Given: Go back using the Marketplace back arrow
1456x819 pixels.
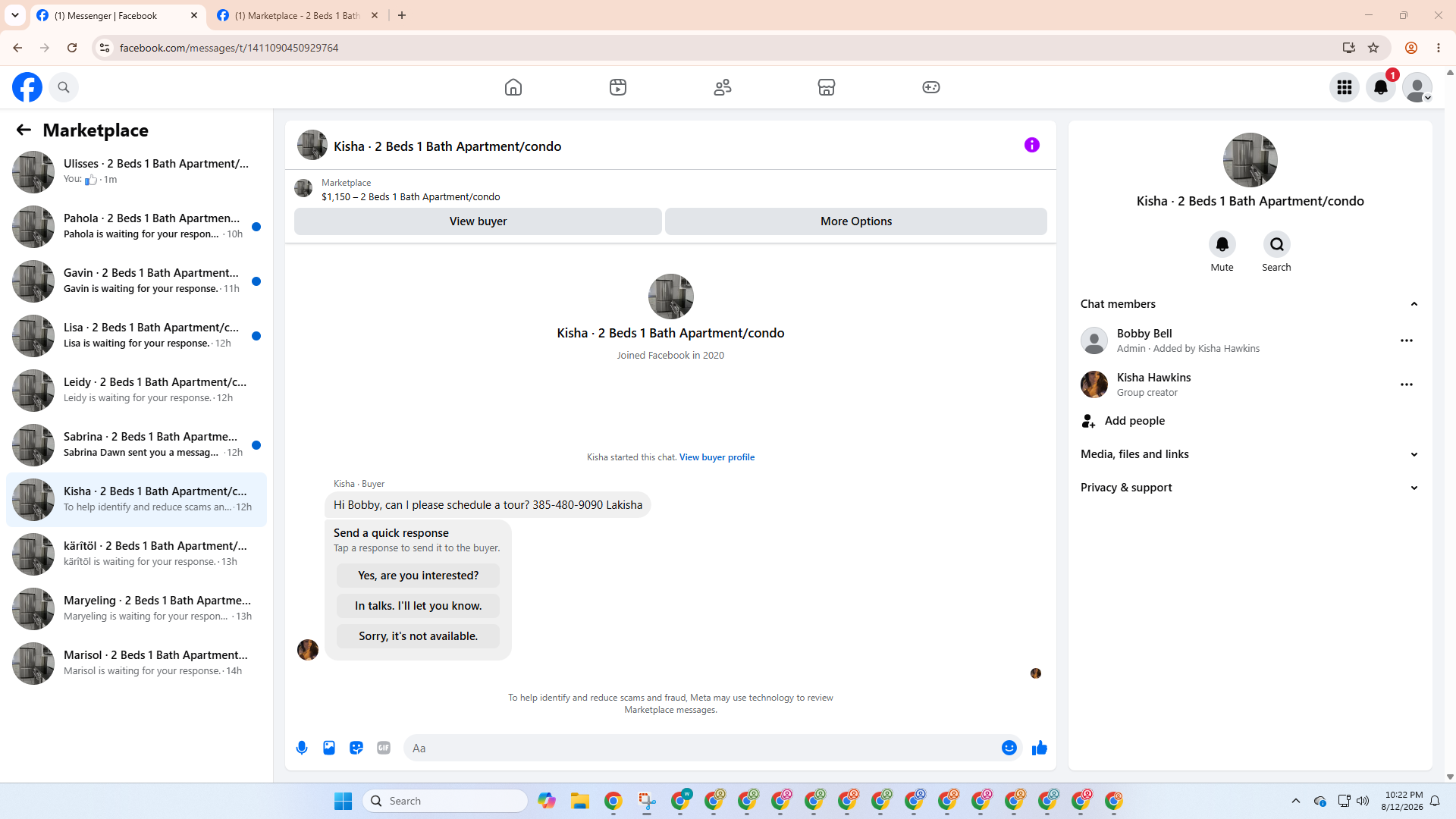Looking at the screenshot, I should pos(24,130).
